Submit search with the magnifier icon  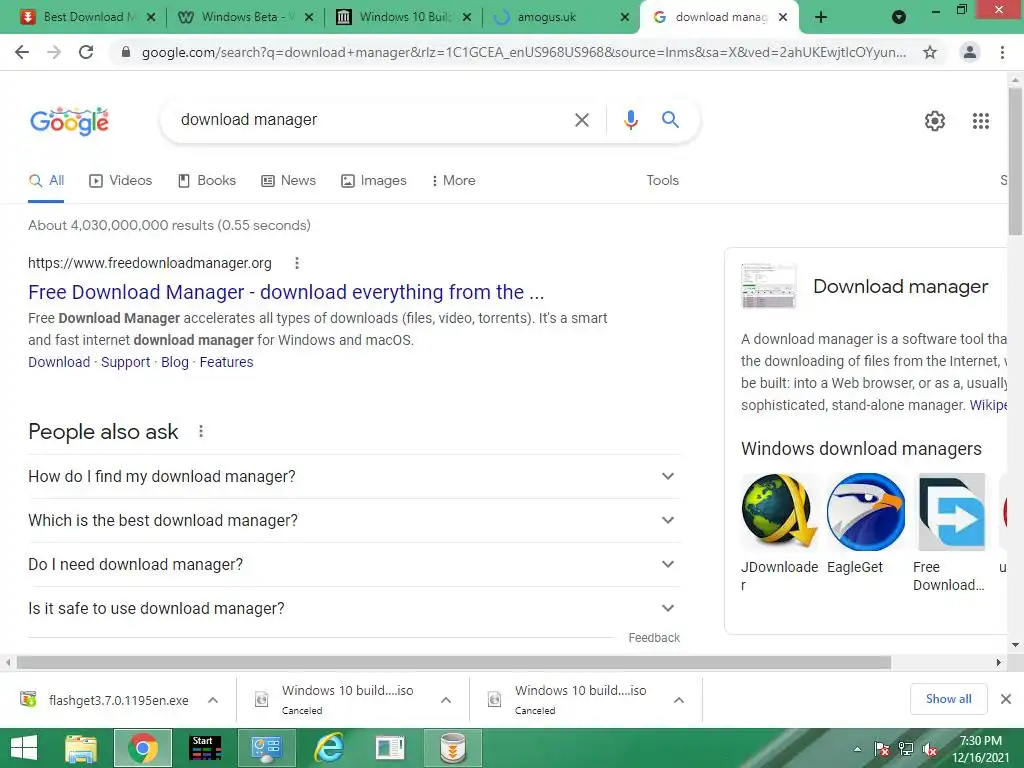[670, 120]
